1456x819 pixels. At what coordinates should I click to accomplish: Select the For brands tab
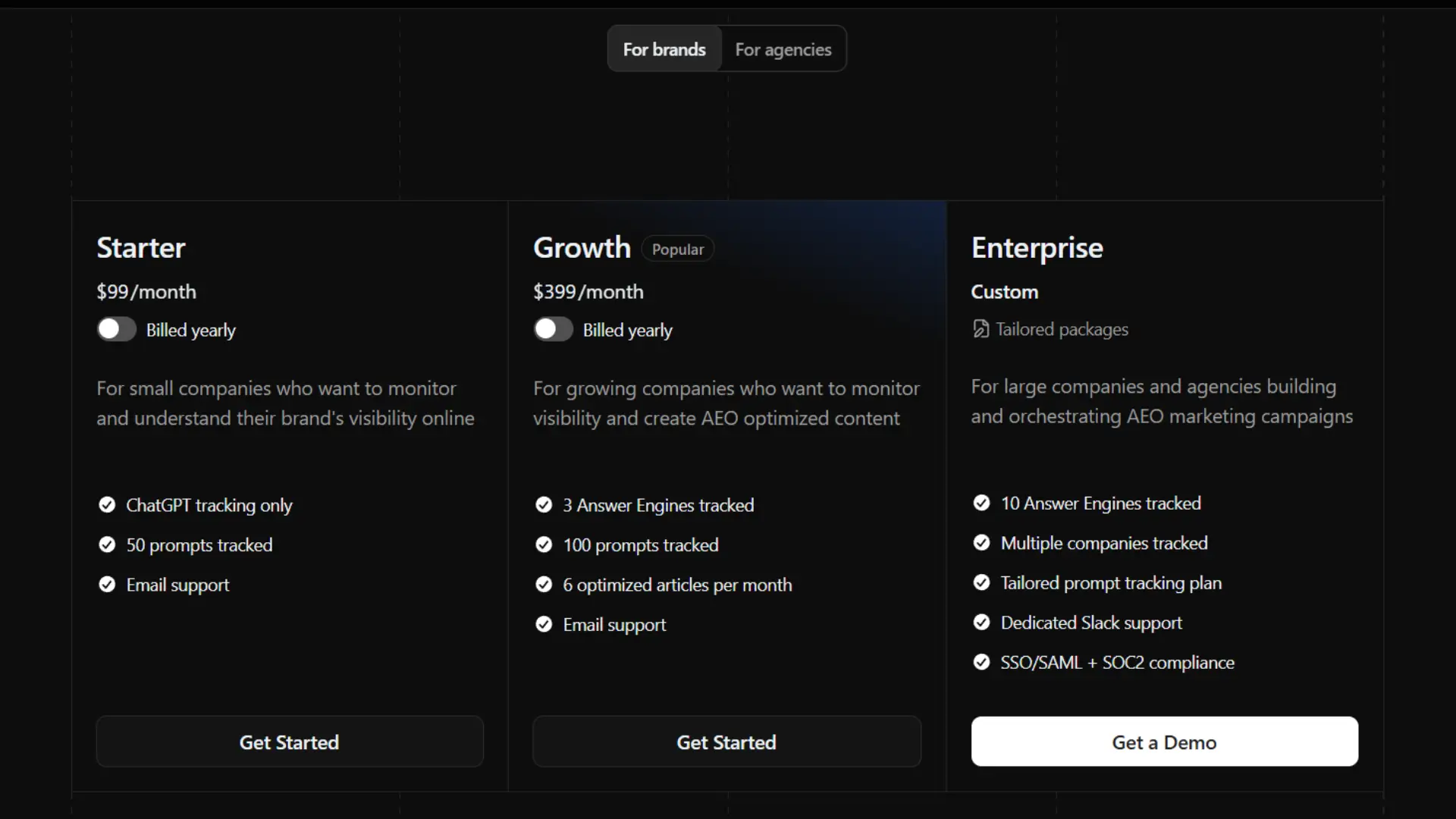pos(664,49)
